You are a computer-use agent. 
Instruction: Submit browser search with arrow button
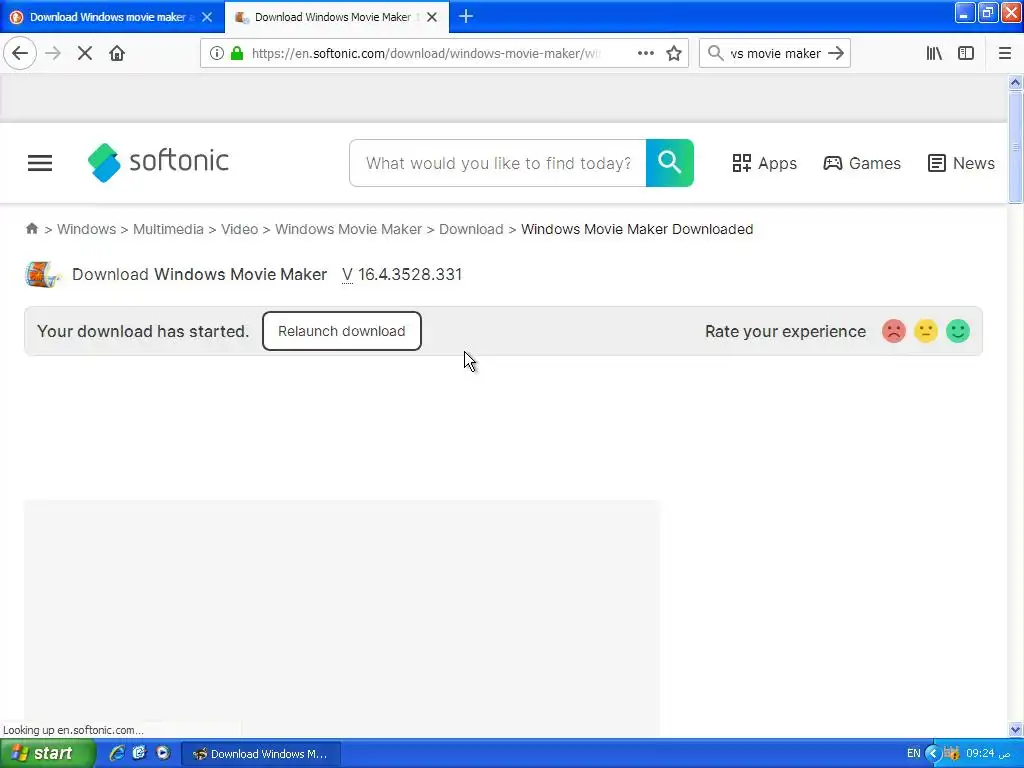click(836, 54)
